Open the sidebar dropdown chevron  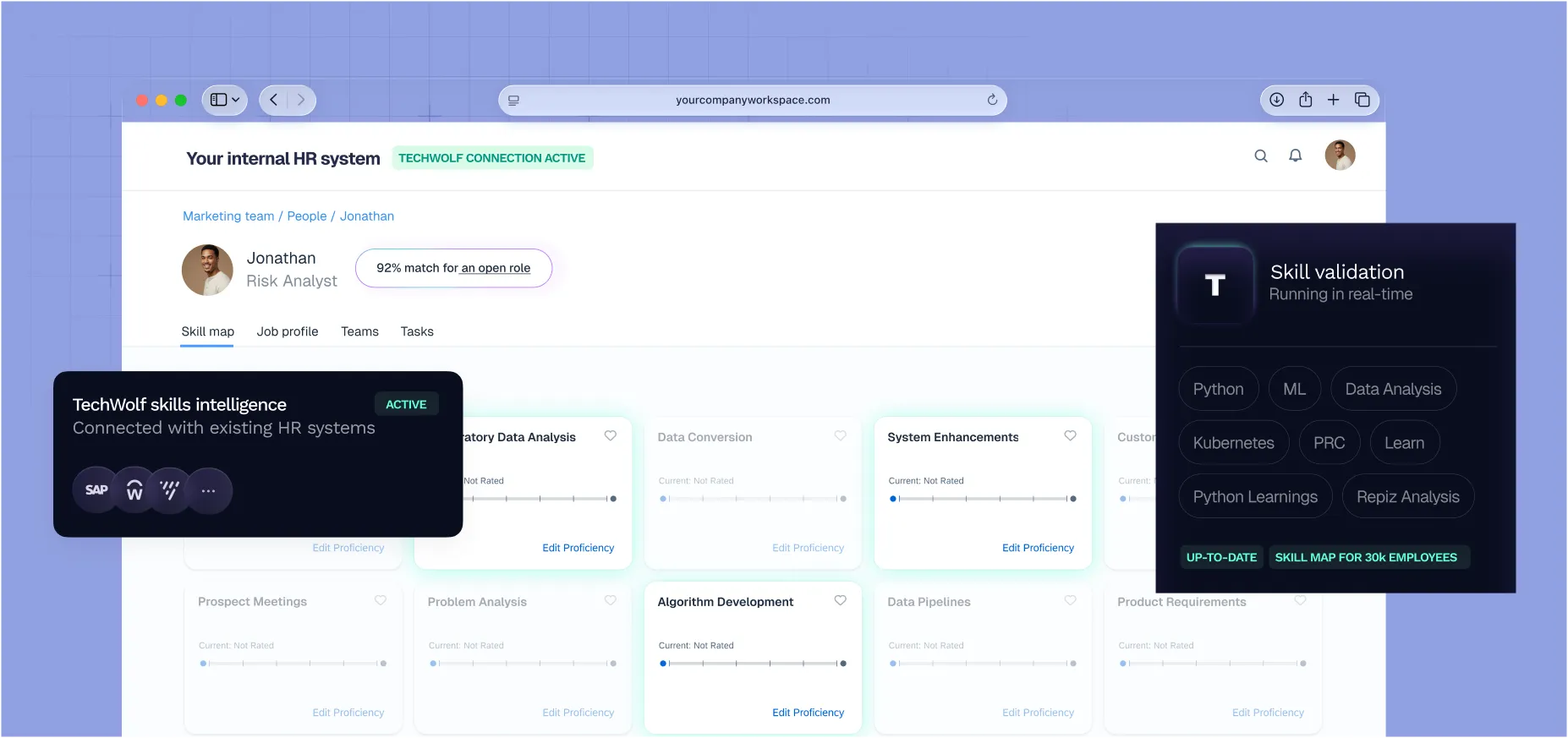(236, 100)
